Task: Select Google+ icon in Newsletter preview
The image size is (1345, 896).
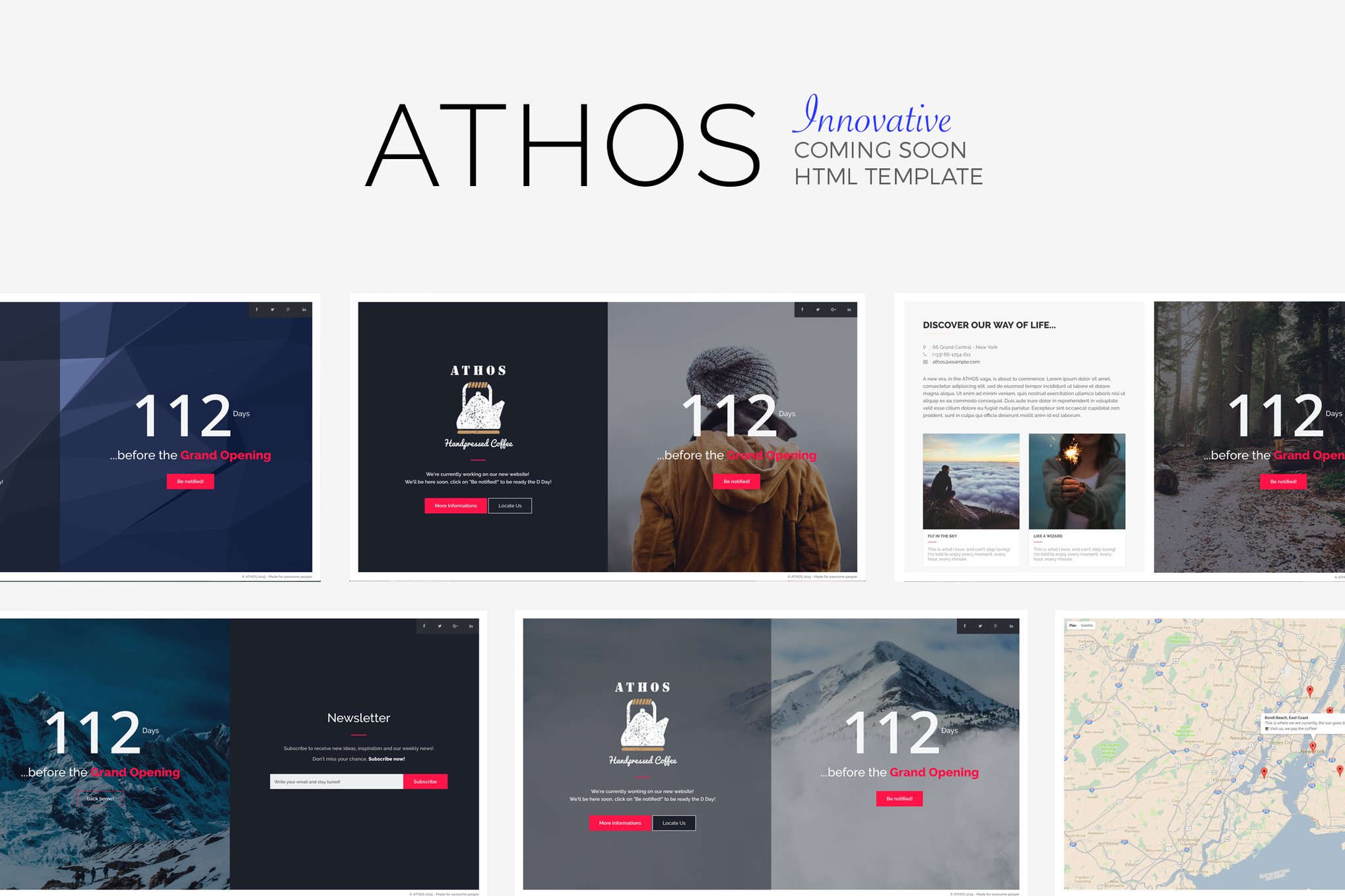Action: [x=455, y=626]
